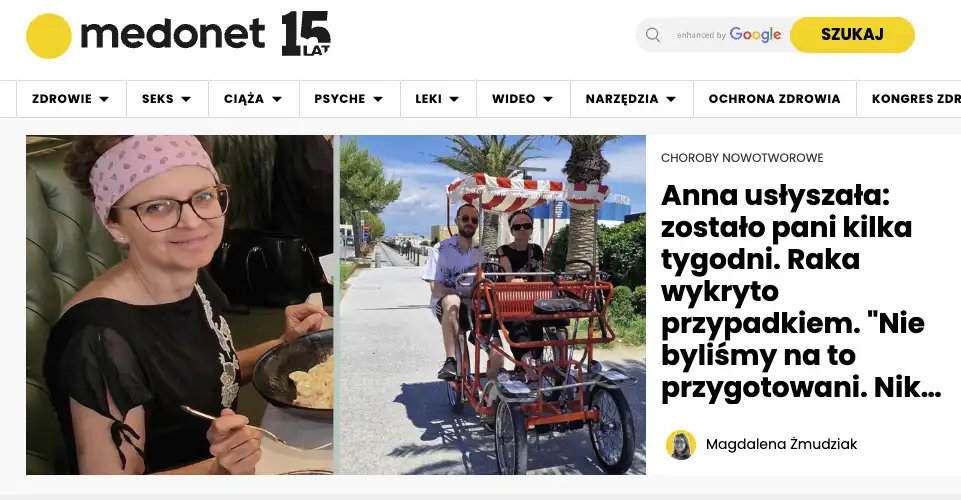Expand the ZDROWIE dropdown arrow

pyautogui.click(x=104, y=99)
